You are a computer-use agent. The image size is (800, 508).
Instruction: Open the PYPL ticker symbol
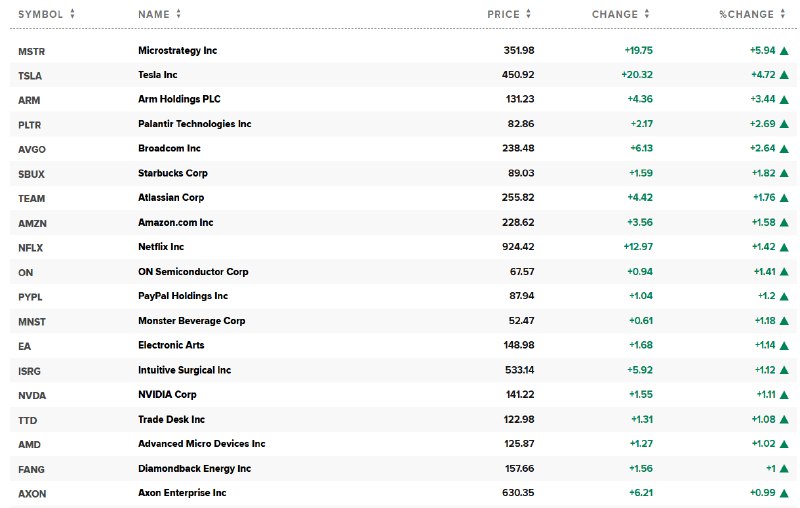tap(30, 297)
